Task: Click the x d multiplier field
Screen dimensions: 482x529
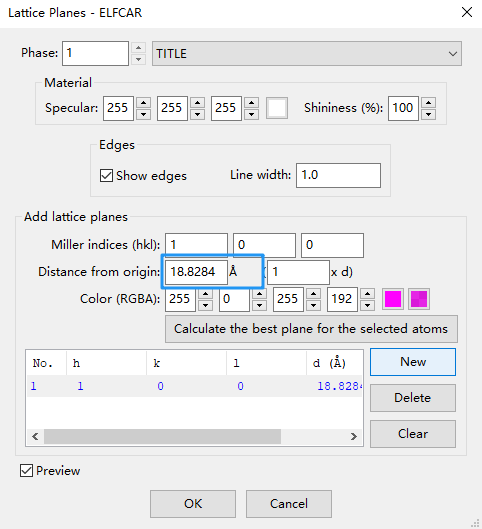Action: pyautogui.click(x=298, y=272)
